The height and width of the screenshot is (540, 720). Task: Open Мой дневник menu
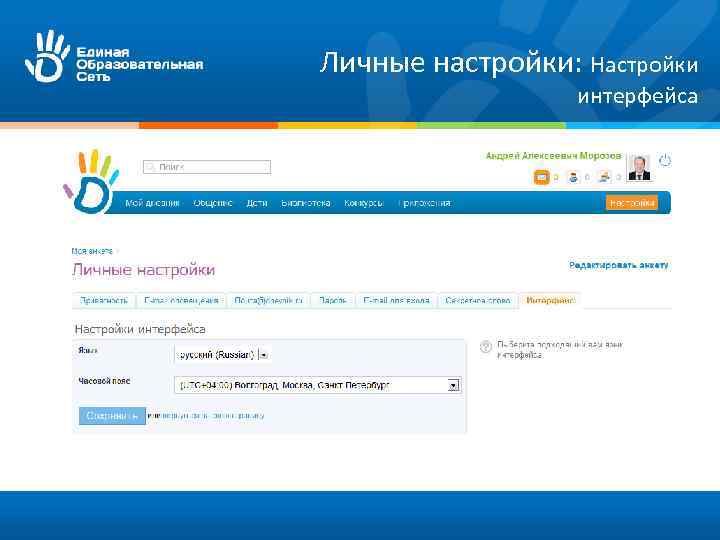152,203
